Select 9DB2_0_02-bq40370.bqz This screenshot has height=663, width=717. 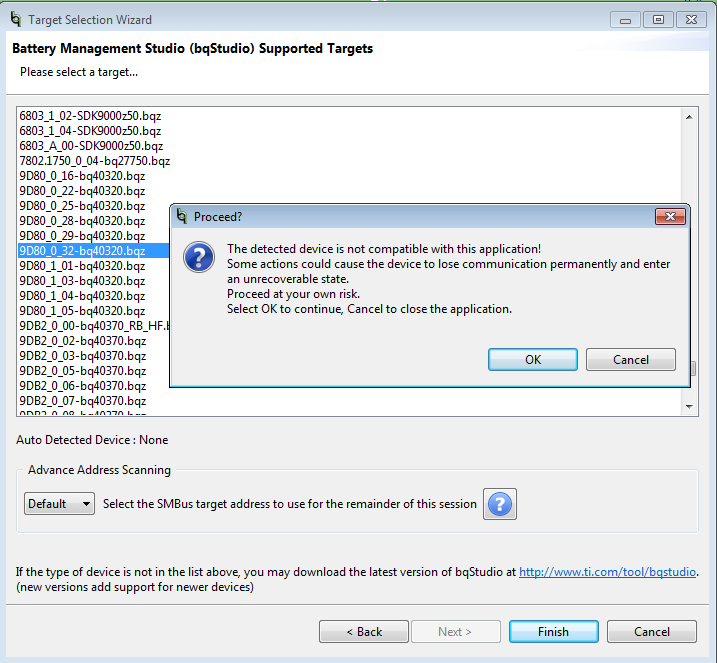click(x=83, y=341)
